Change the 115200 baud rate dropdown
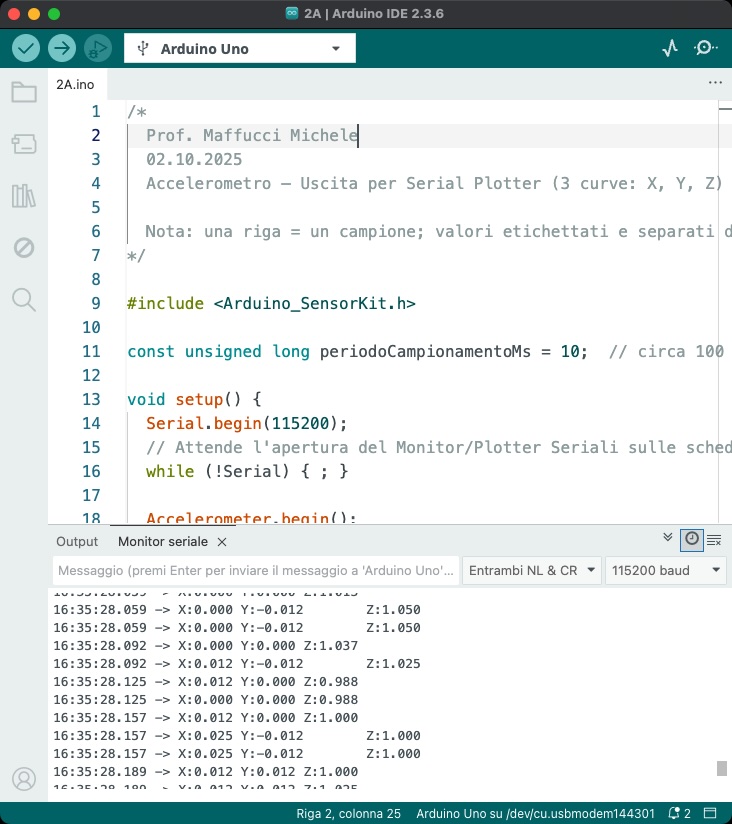The width and height of the screenshot is (732, 824). click(x=667, y=570)
